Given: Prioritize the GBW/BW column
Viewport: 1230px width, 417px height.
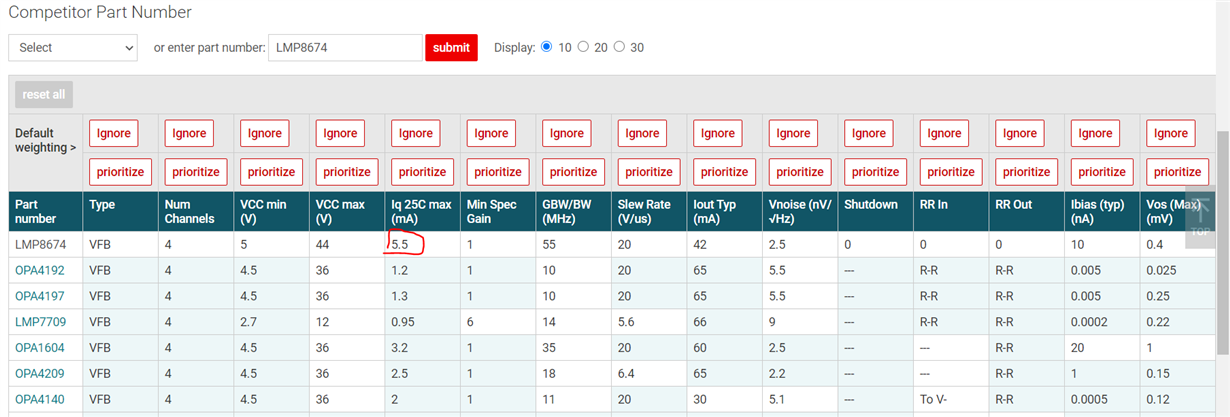Looking at the screenshot, I should pyautogui.click(x=573, y=171).
